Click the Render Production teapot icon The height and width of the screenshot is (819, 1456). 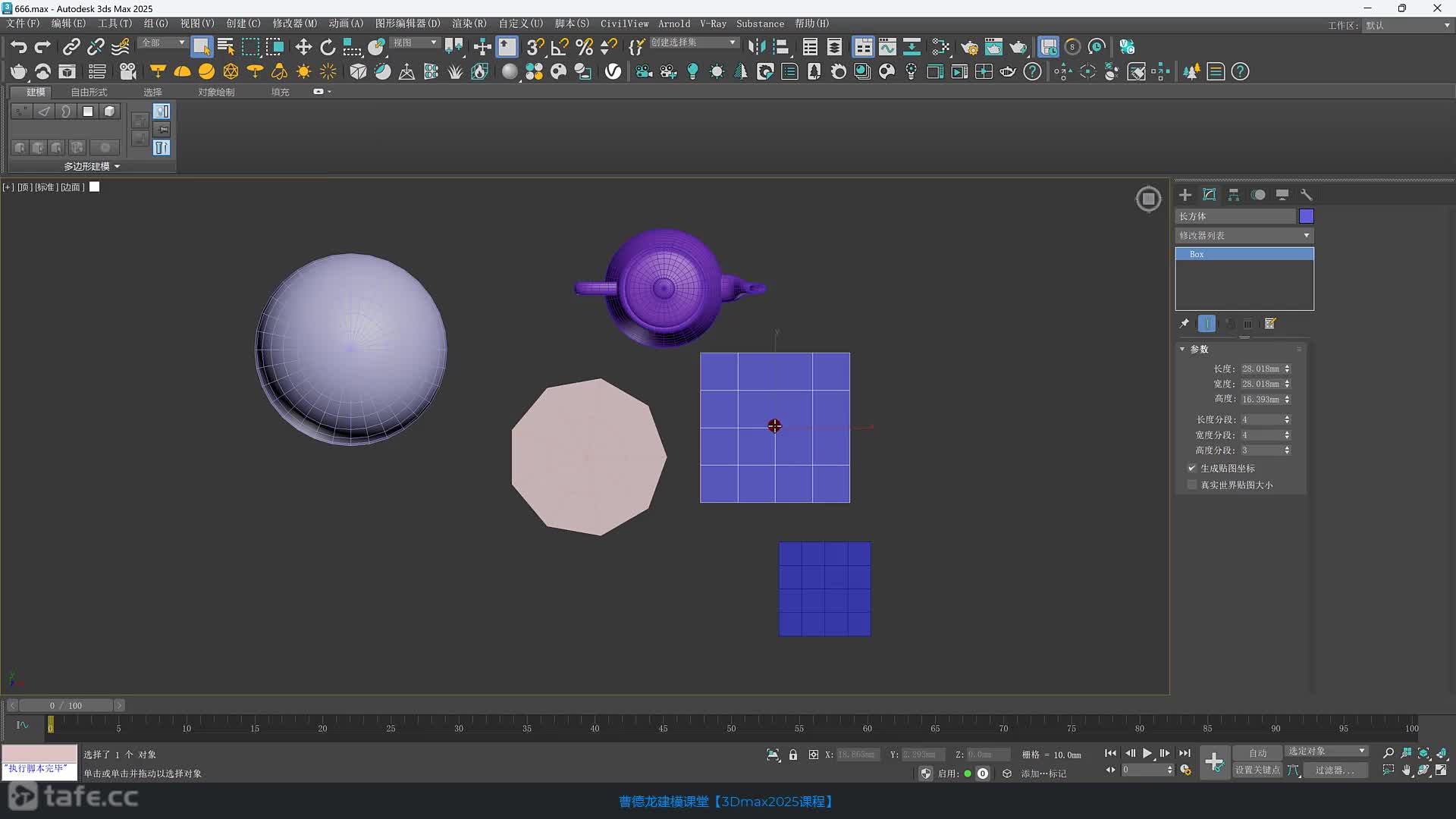1018,47
